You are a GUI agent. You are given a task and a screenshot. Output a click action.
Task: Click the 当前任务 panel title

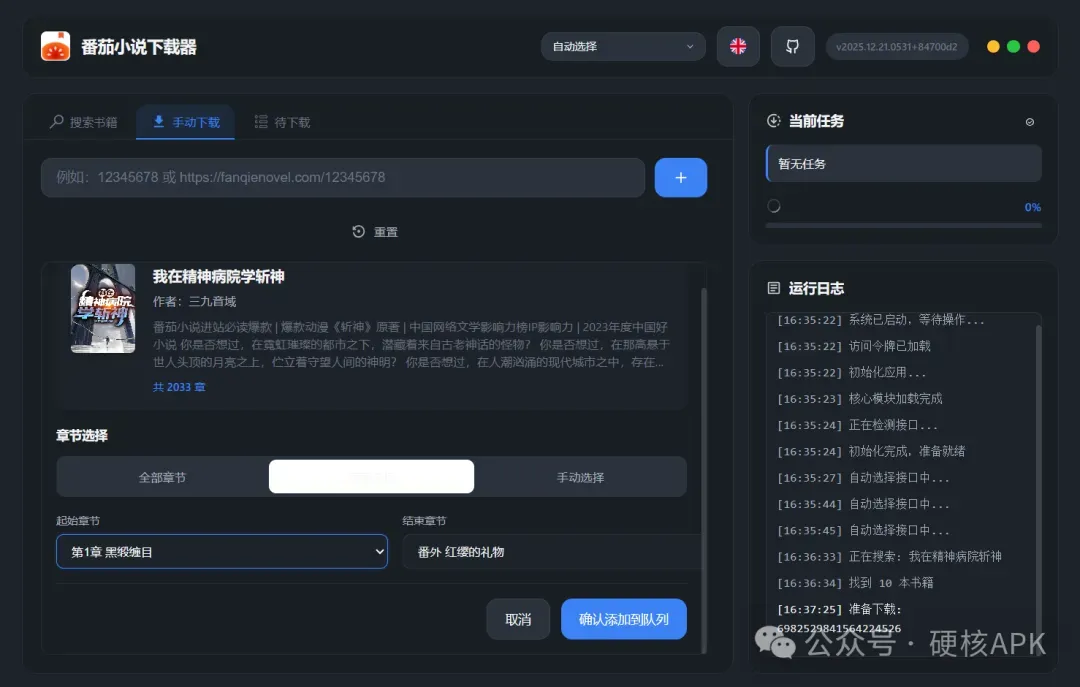click(816, 121)
